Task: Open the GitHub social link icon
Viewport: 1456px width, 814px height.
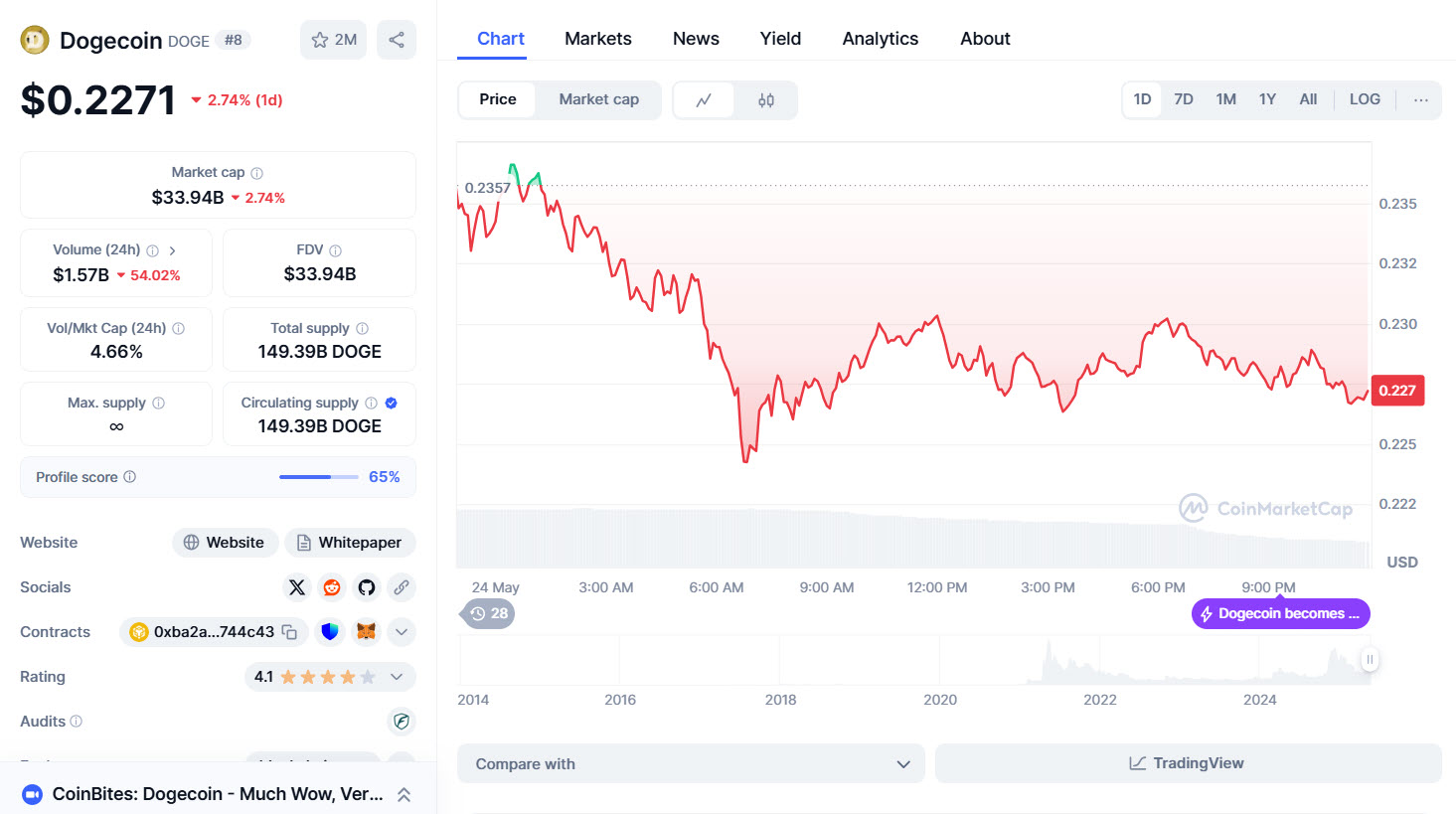Action: tap(367, 587)
